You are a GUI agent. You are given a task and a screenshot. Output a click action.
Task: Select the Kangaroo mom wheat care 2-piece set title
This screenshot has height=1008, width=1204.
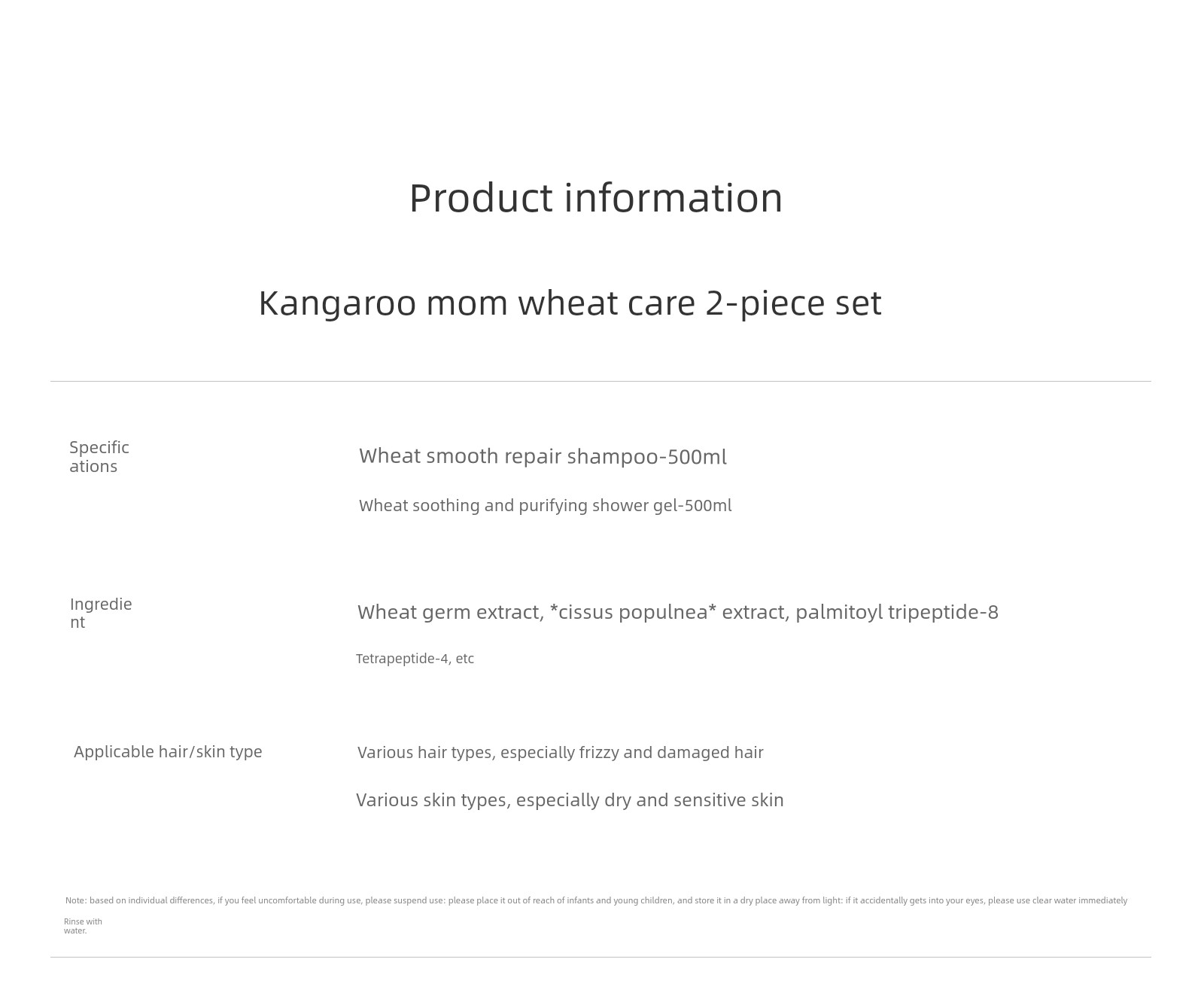[570, 303]
